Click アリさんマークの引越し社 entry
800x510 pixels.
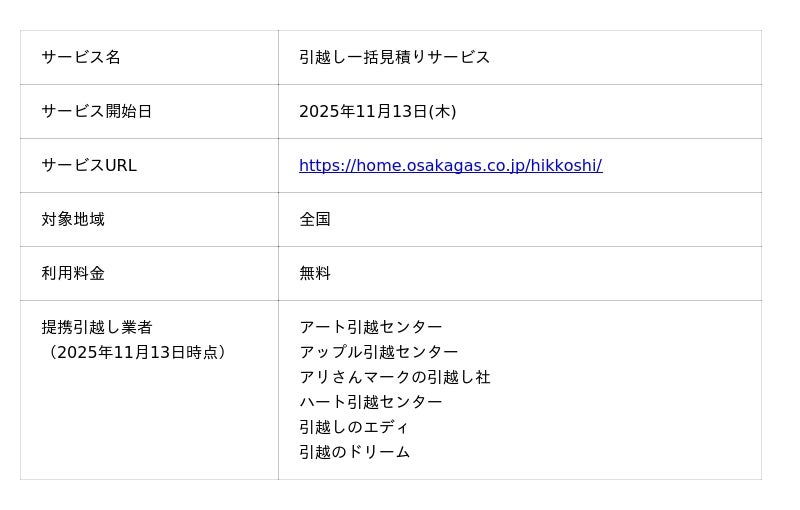pos(394,378)
